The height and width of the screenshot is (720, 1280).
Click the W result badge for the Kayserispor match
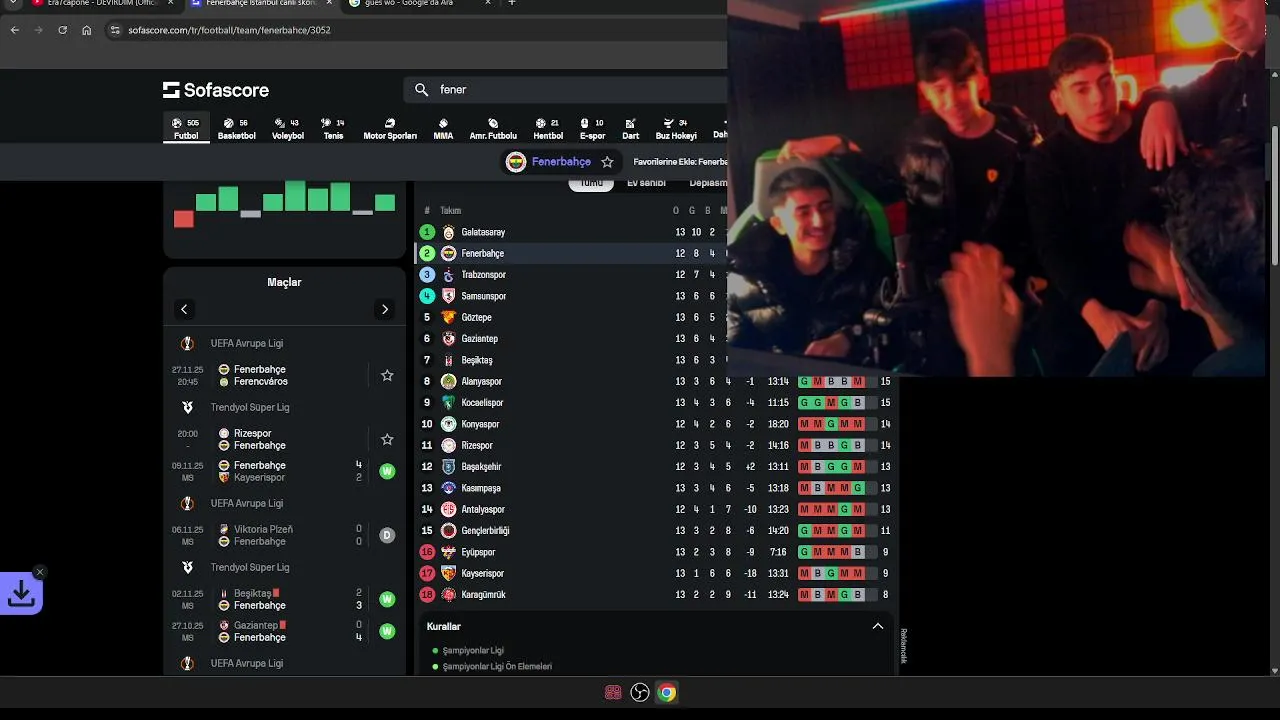click(387, 471)
